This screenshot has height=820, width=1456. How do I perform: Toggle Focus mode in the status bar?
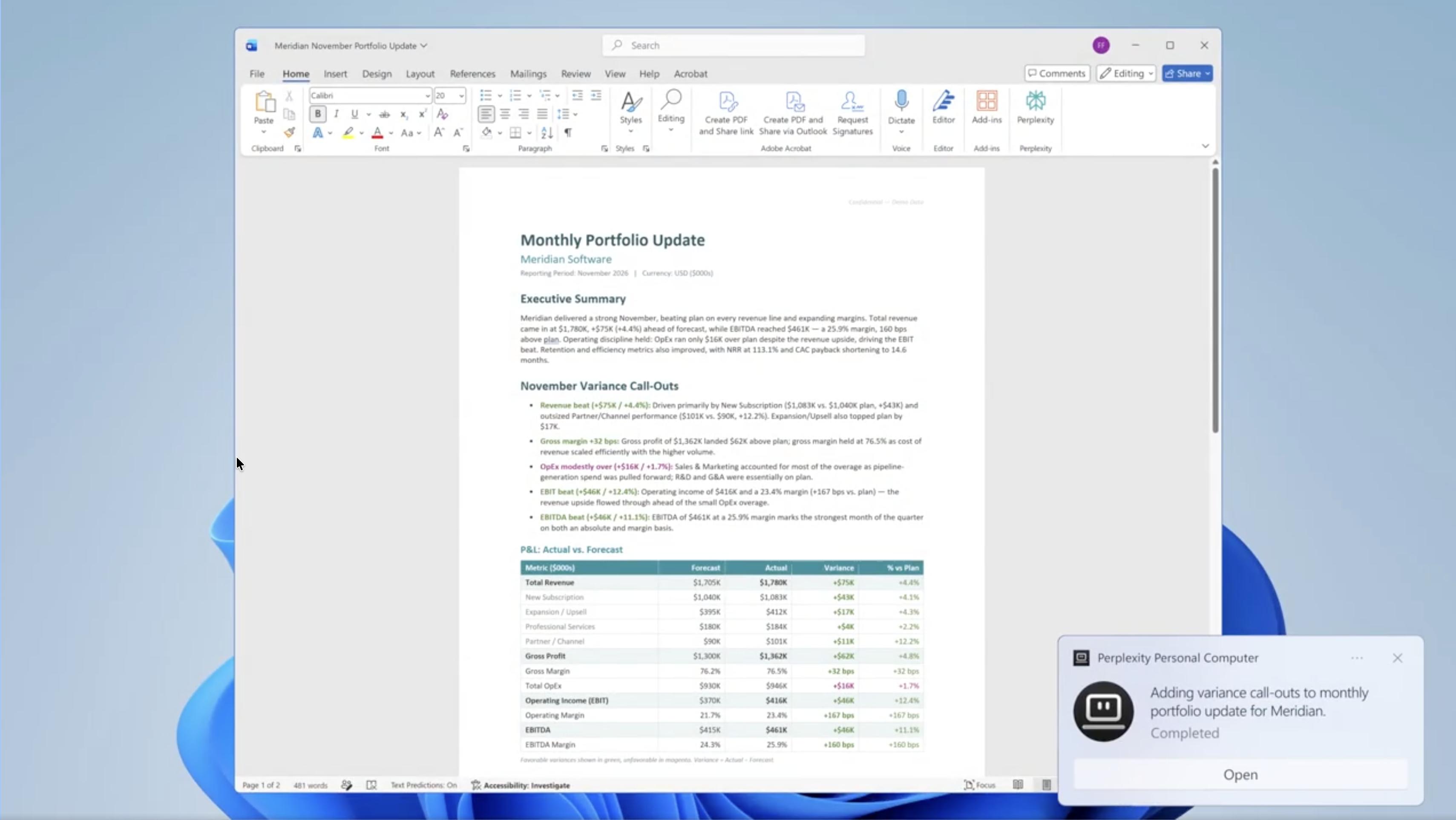click(979, 785)
